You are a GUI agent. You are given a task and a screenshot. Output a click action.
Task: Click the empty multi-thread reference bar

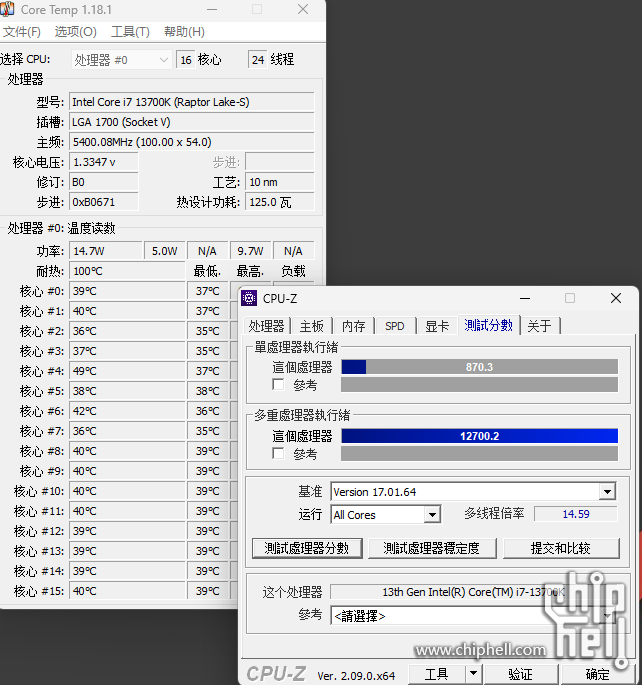(x=480, y=453)
